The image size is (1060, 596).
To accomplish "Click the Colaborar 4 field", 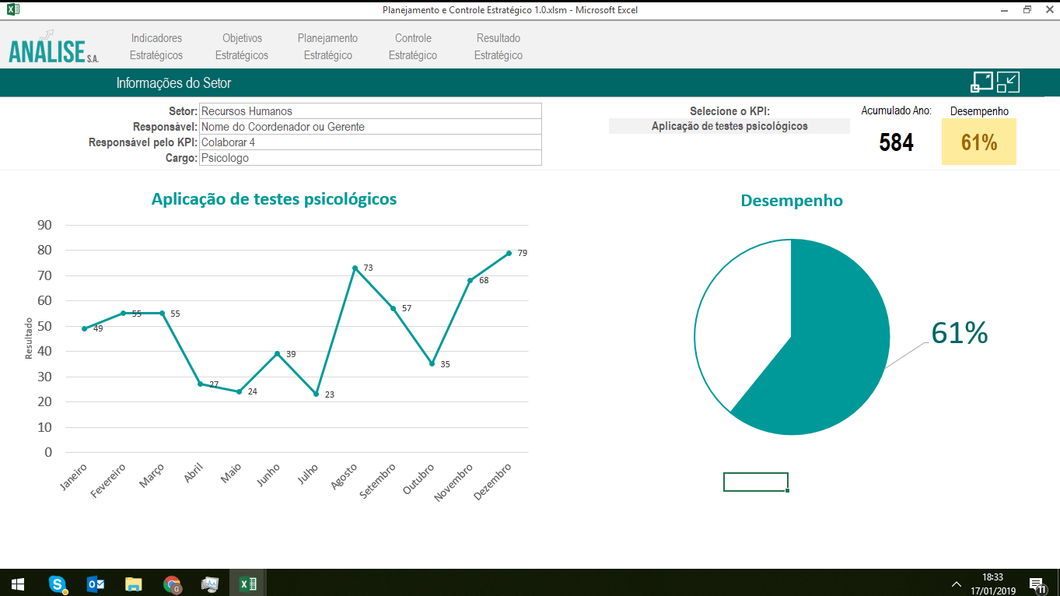I will 370,142.
